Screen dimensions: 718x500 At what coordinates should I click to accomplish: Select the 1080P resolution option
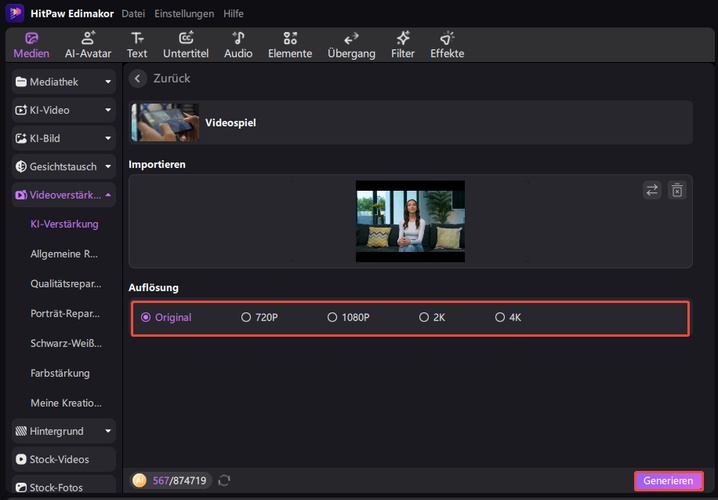tap(348, 317)
